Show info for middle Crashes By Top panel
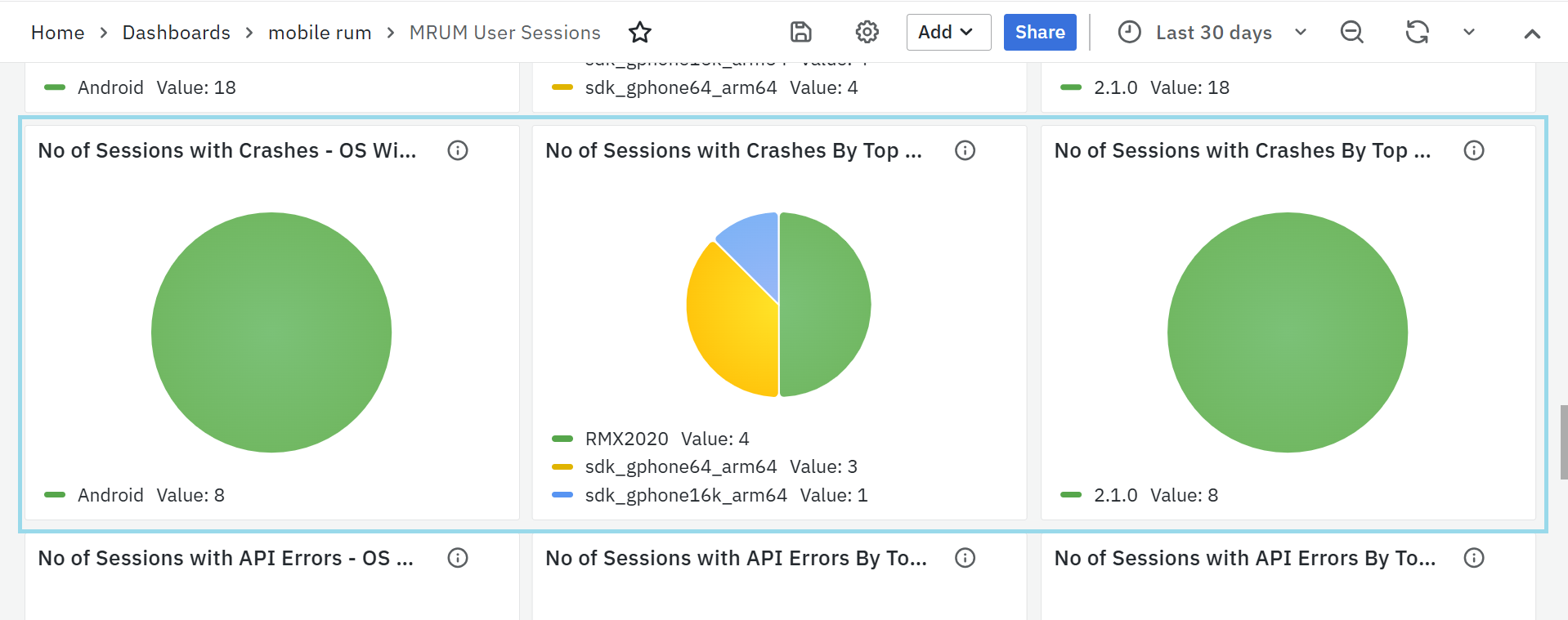Image resolution: width=1568 pixels, height=620 pixels. coord(965,150)
